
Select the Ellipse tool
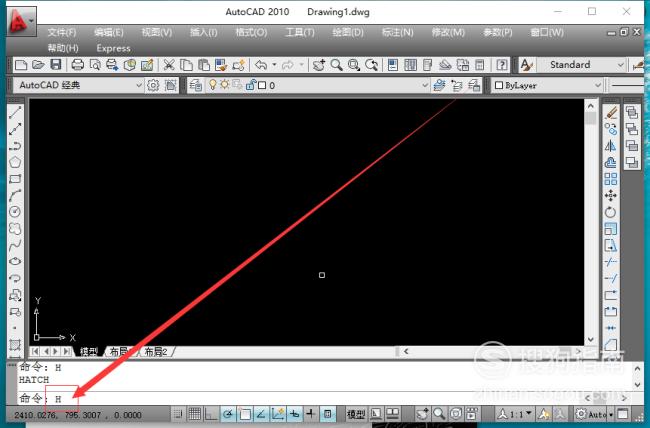(x=15, y=262)
